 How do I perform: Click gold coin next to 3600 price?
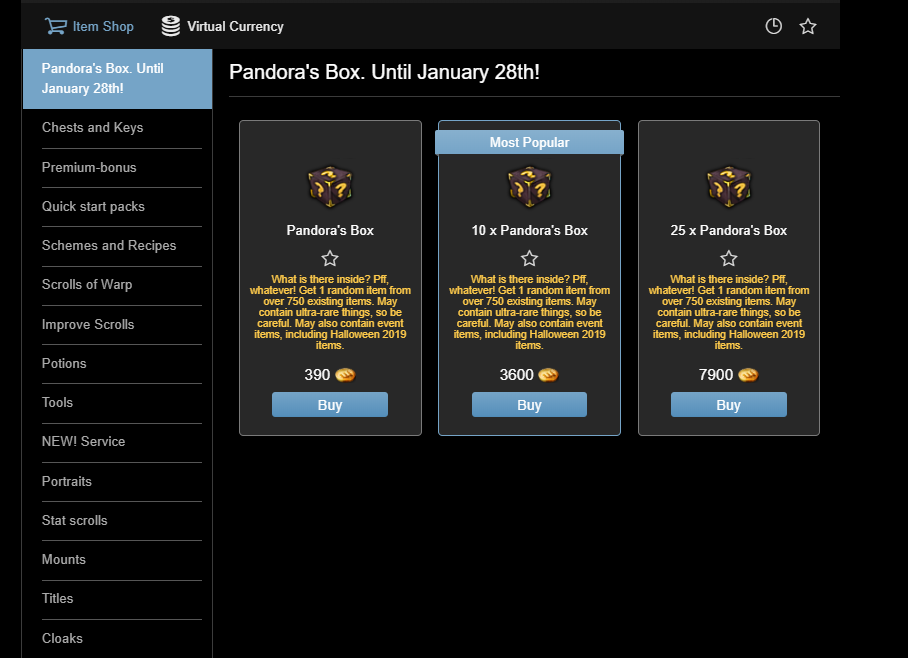548,375
